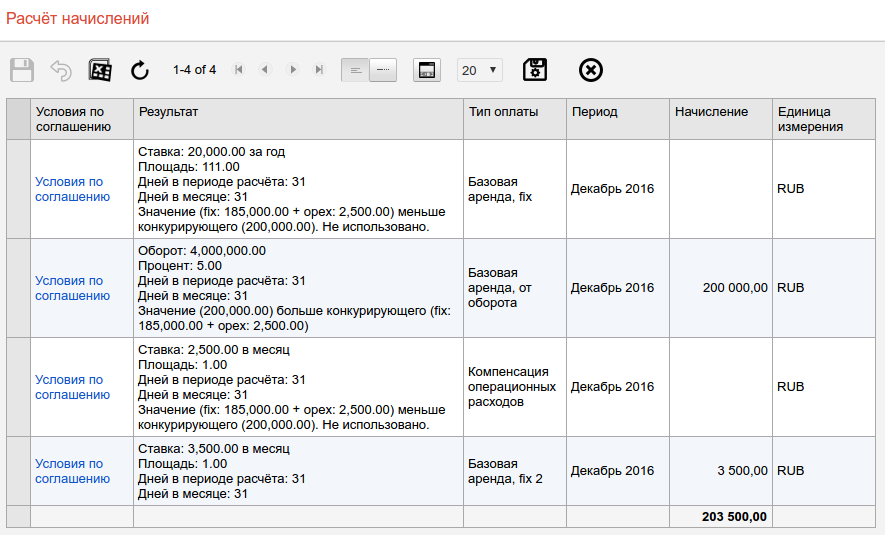The height and width of the screenshot is (535, 885).
Task: Toggle the multi-line row view button
Action: [x=355, y=70]
